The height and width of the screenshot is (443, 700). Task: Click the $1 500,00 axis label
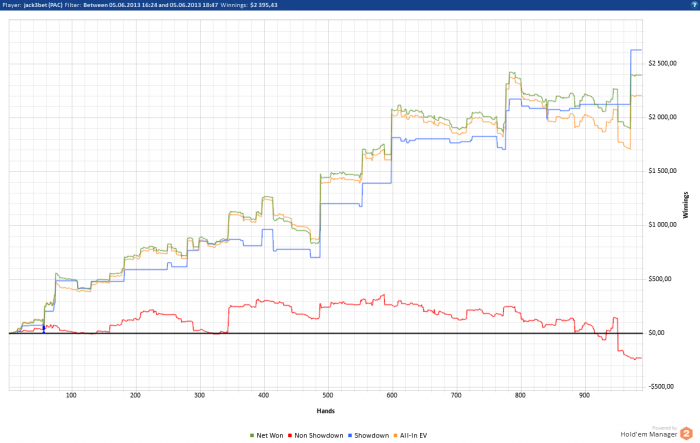point(662,171)
